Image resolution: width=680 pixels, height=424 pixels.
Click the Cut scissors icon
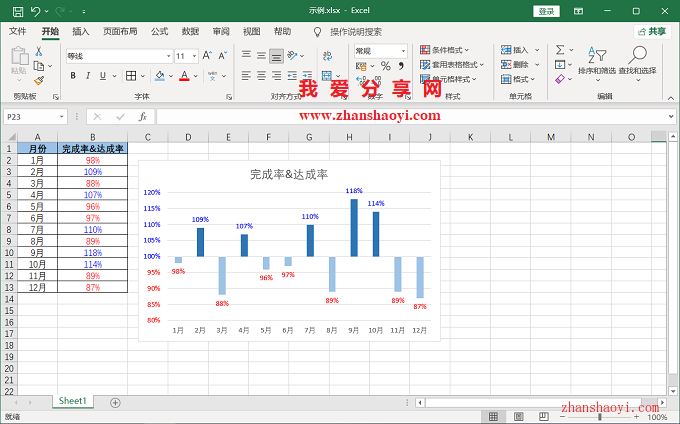pos(39,51)
